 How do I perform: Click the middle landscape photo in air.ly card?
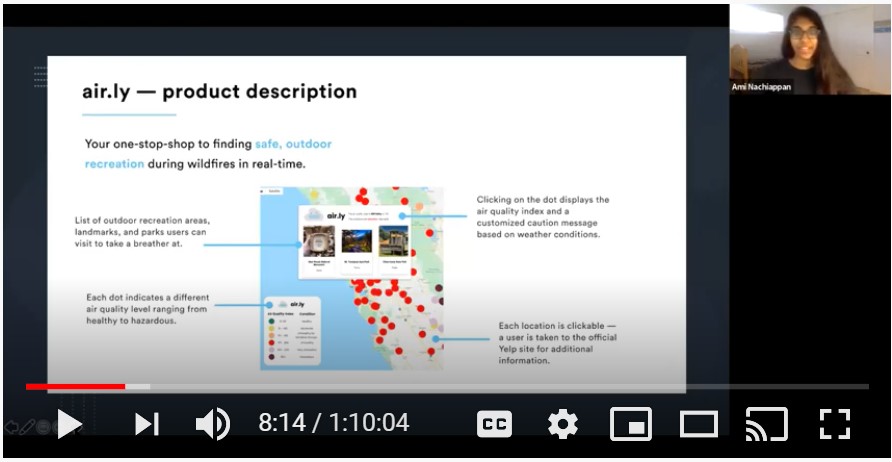point(357,241)
